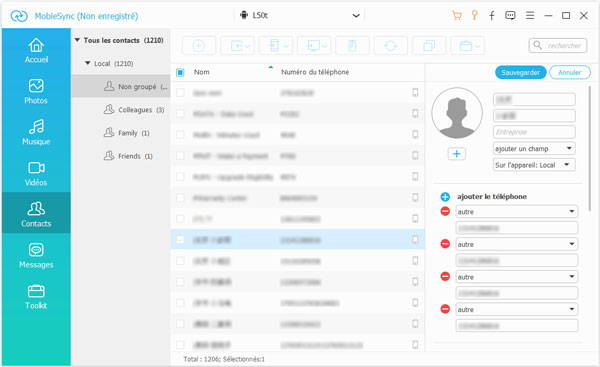Open the third autre phone type dropdown

point(517,277)
